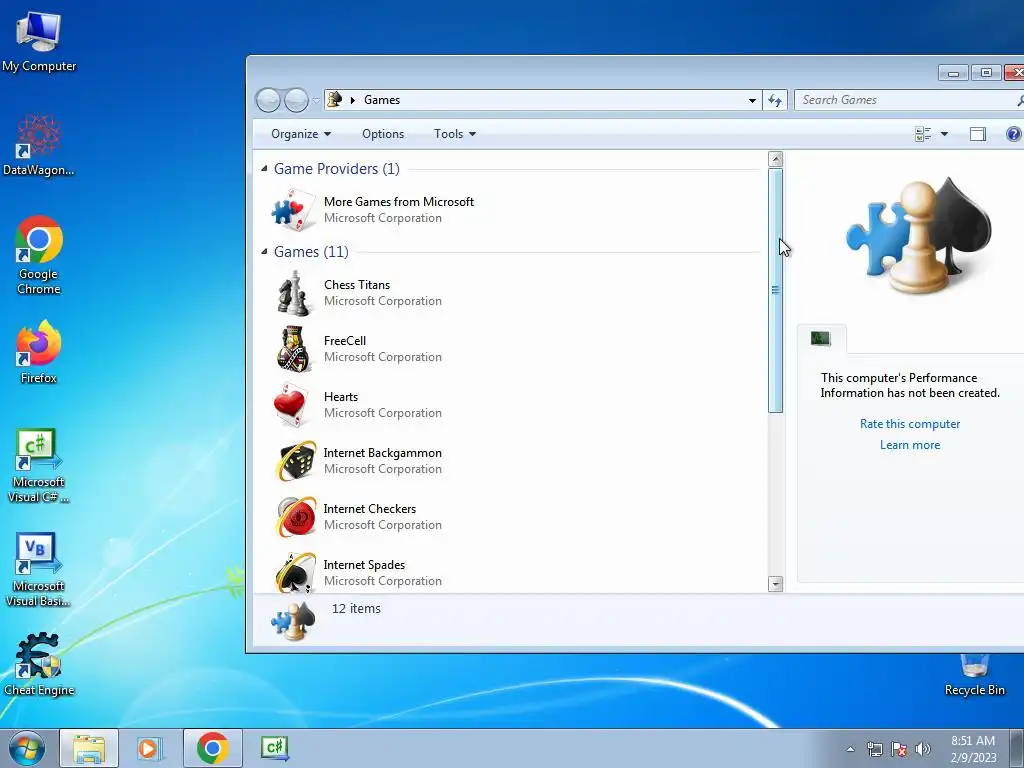
Task: Open the More Games from Microsoft icon
Action: 293,210
